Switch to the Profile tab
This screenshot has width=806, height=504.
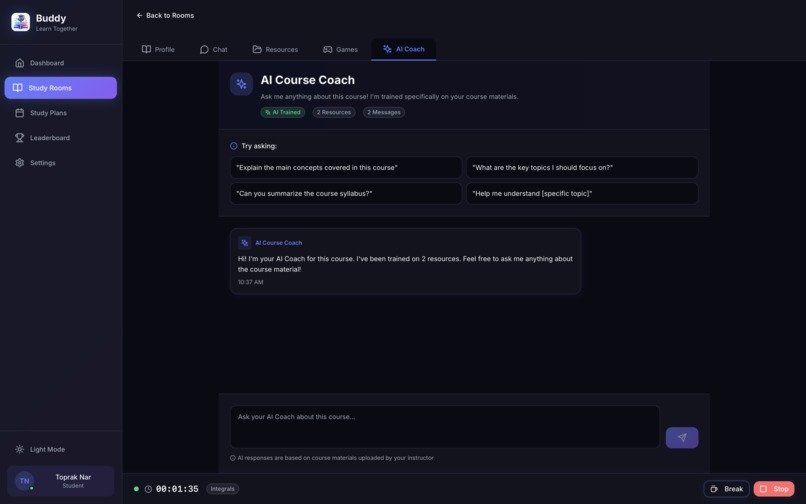pyautogui.click(x=158, y=49)
